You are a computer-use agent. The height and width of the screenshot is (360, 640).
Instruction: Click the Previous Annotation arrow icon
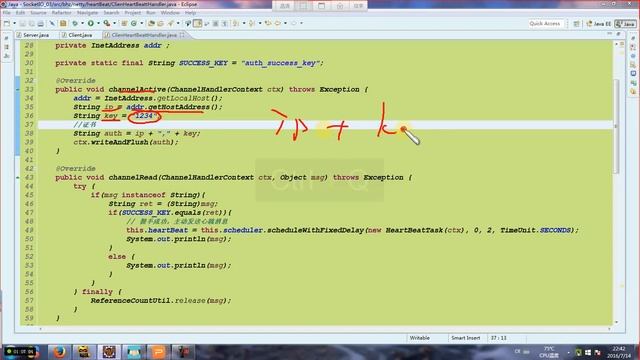pos(252,23)
